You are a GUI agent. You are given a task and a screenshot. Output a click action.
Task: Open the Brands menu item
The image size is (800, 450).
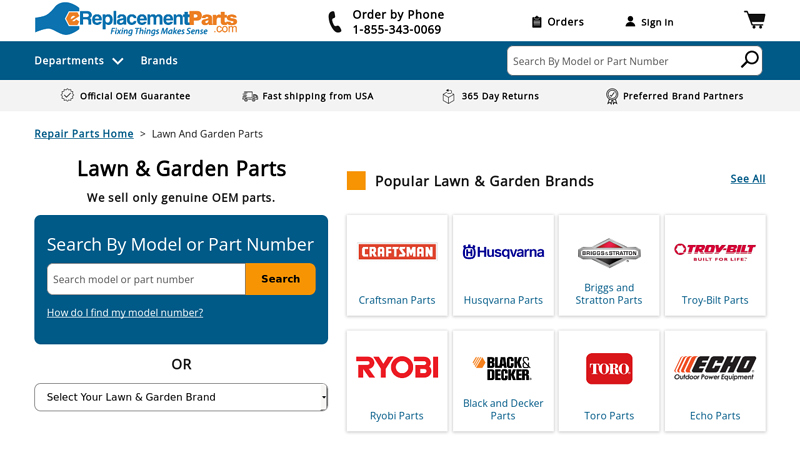(159, 61)
